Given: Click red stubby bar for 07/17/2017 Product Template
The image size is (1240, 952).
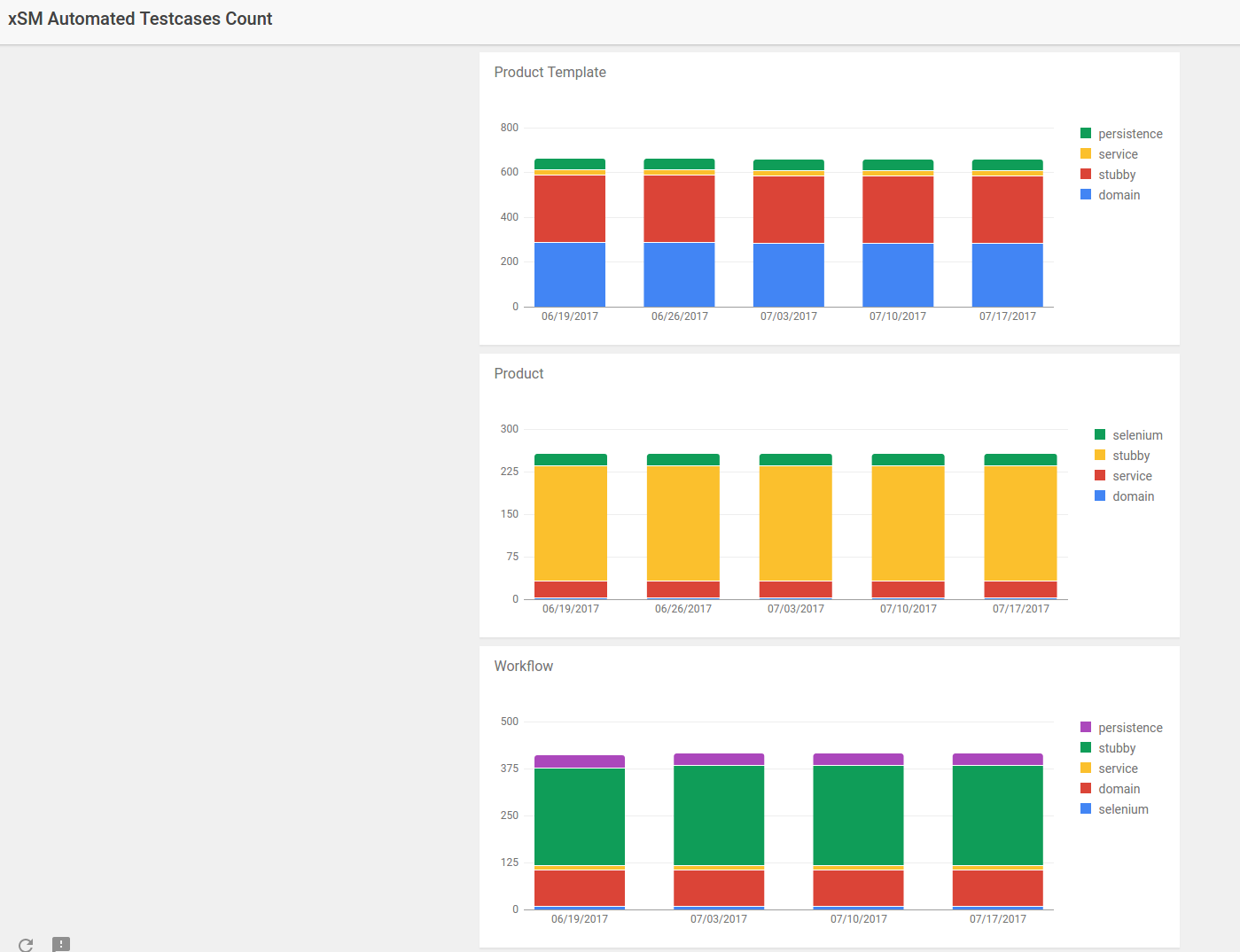Looking at the screenshot, I should (1007, 209).
